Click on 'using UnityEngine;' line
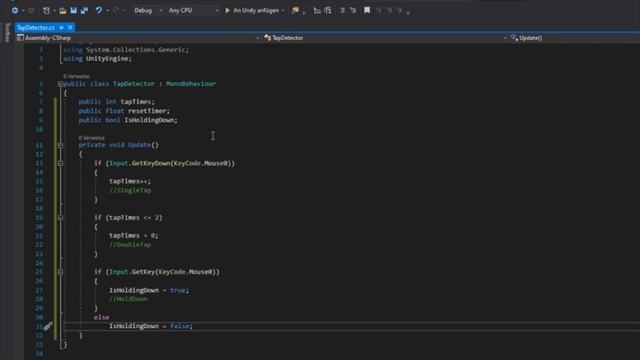The image size is (640, 360). tap(98, 59)
